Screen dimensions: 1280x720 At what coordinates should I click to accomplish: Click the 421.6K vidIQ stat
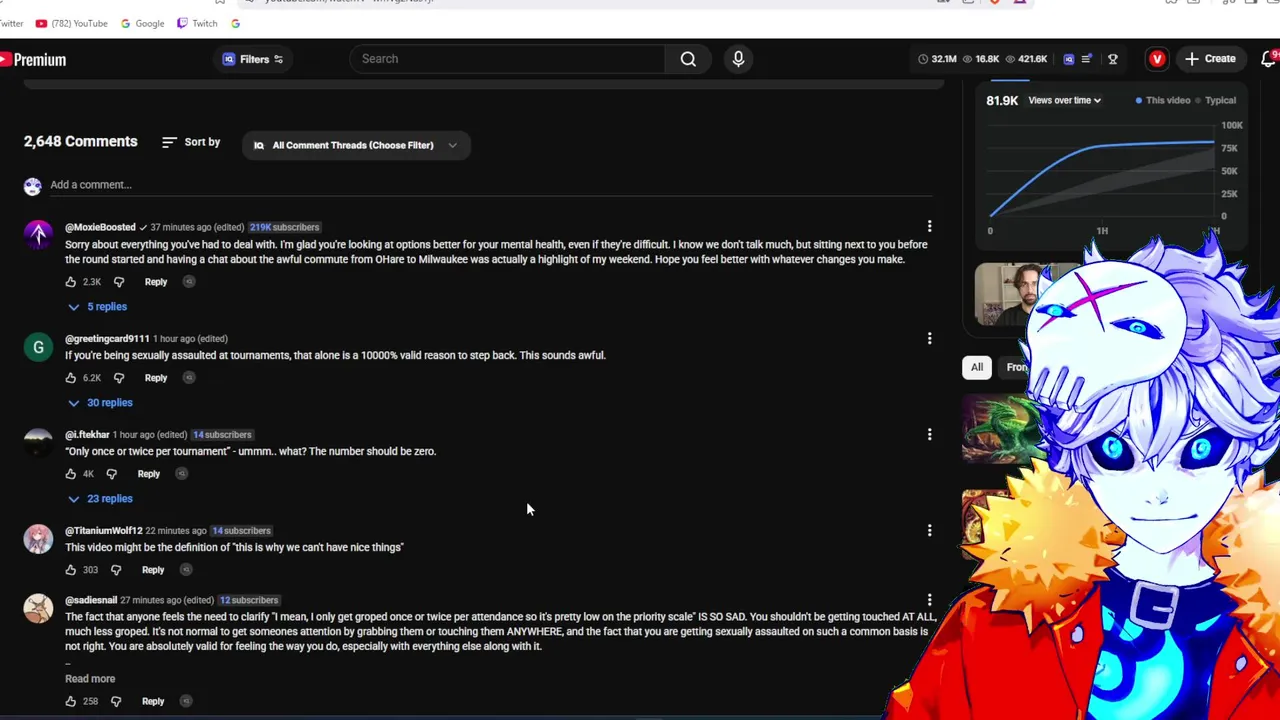coord(1026,59)
